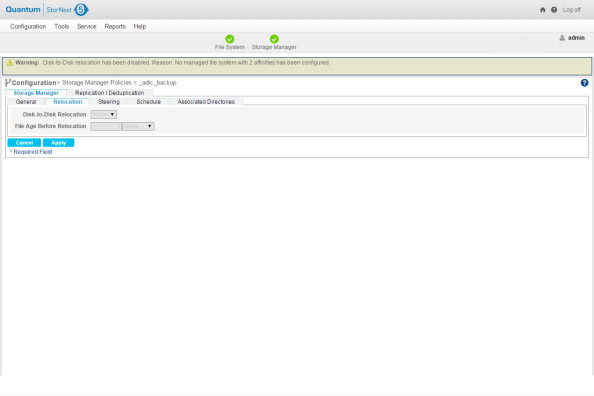
Task: Select the General sub-tab
Action: tap(26, 102)
